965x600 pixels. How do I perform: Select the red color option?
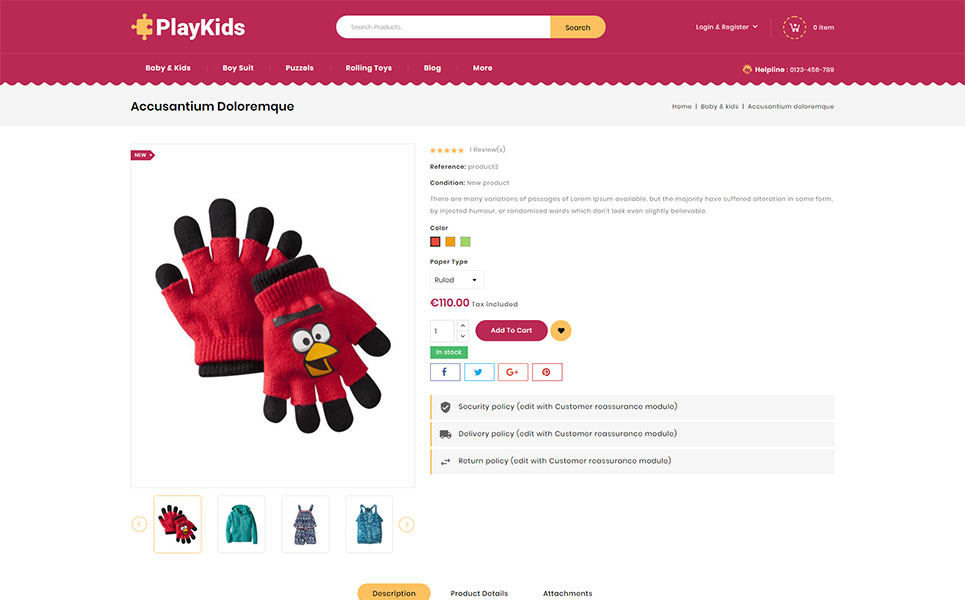pos(435,242)
